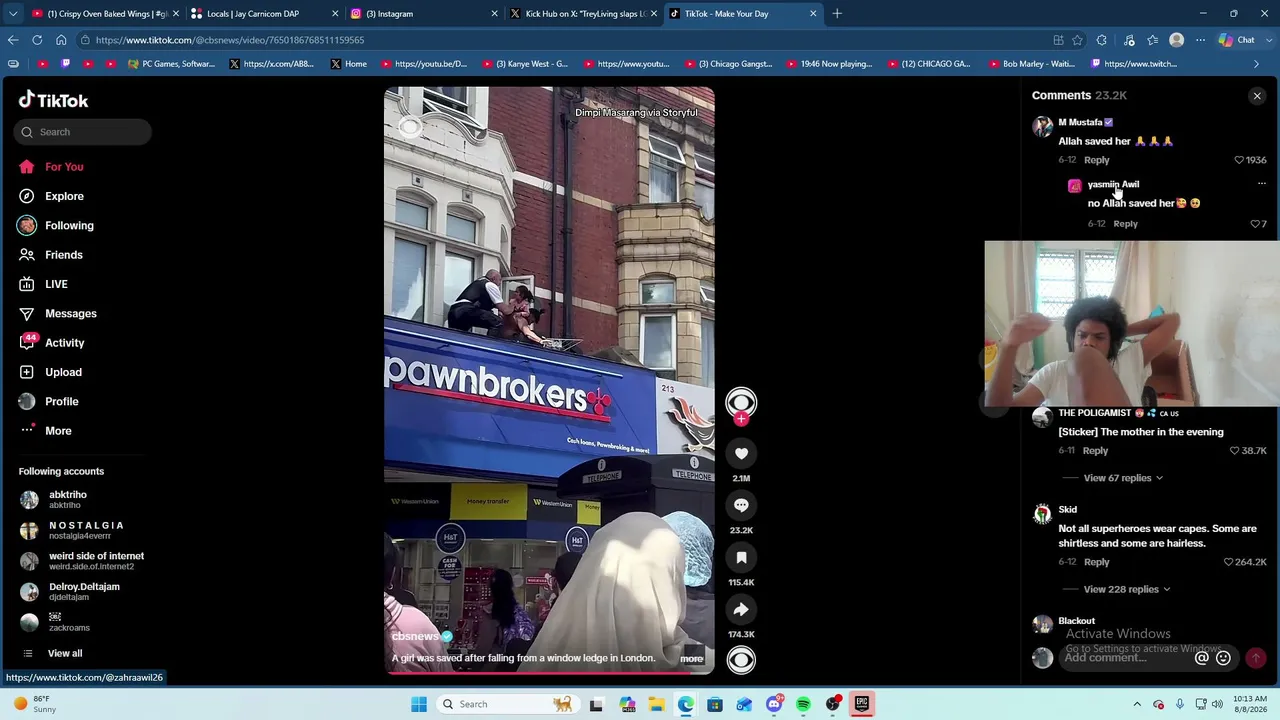Reload the page in the browser
The image size is (1280, 720).
click(37, 40)
